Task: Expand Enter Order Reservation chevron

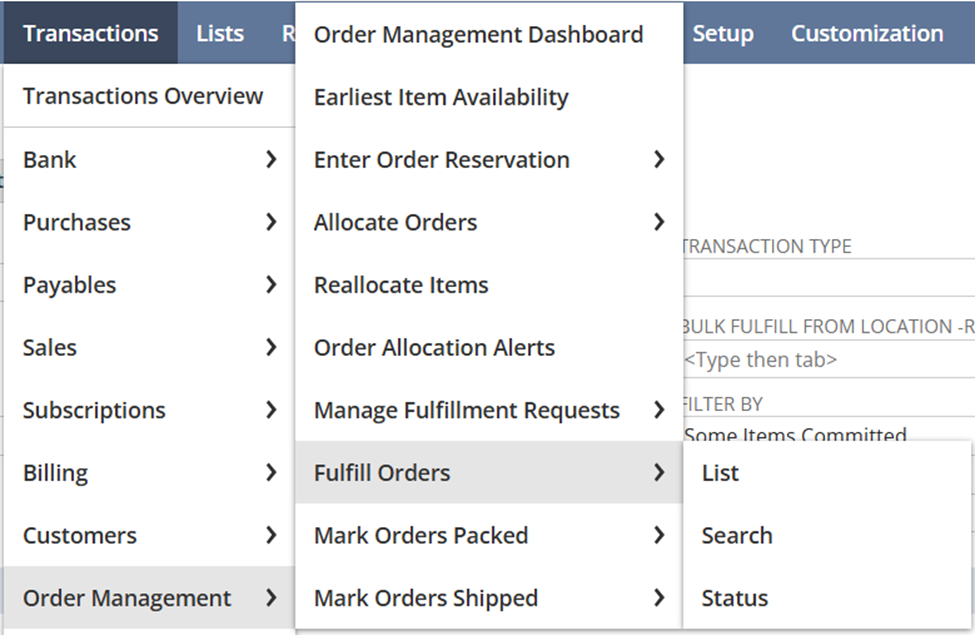Action: pyautogui.click(x=659, y=159)
